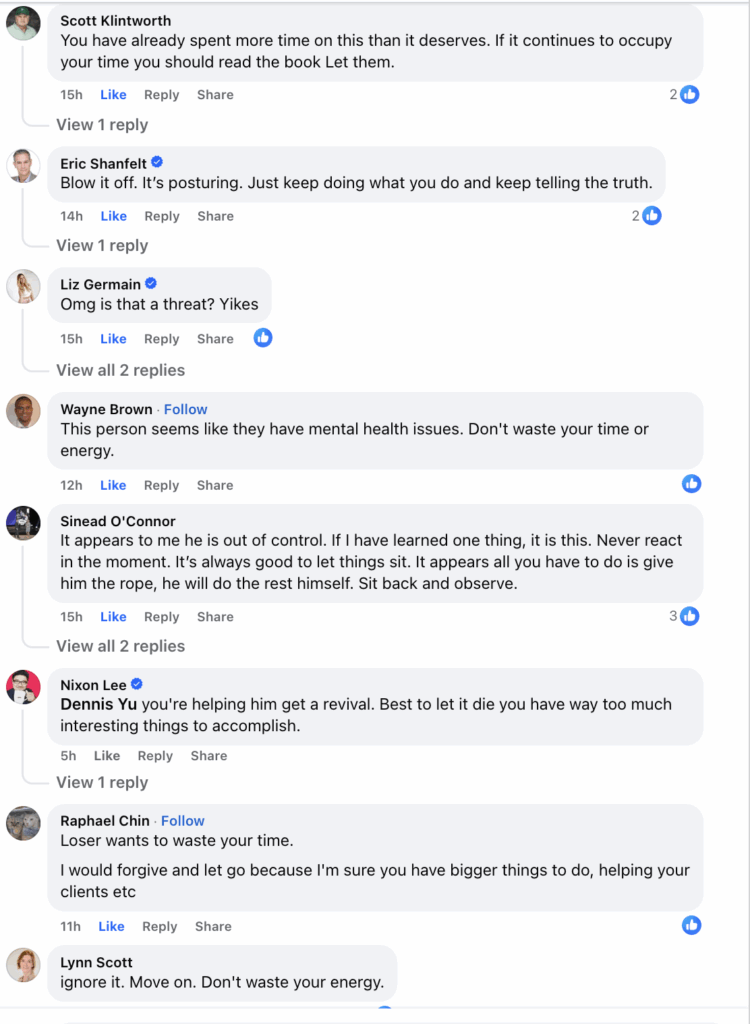
Task: Click like reaction icon on Wayne Brown's comment
Action: tap(691, 484)
